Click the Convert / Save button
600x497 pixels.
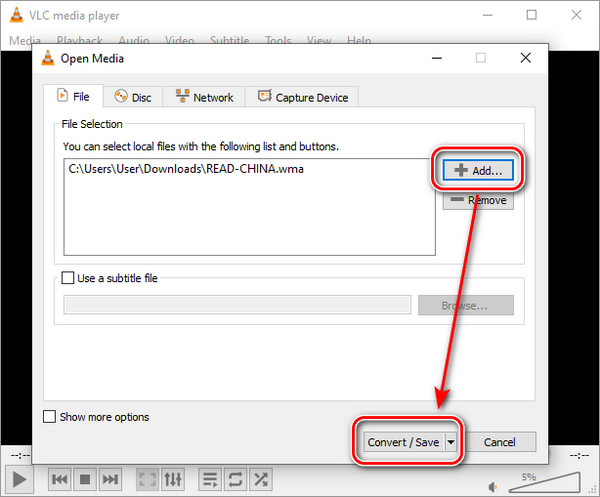(x=403, y=442)
